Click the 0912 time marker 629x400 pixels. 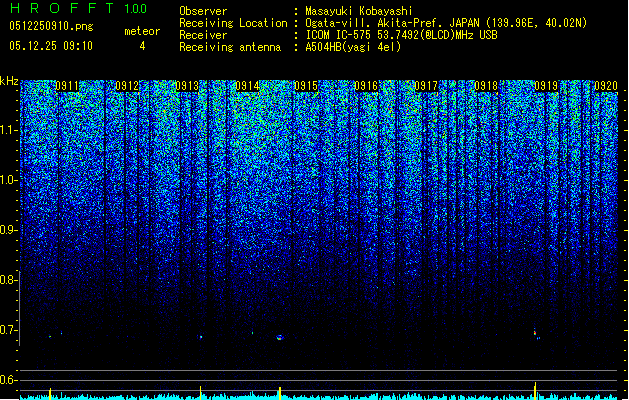(127, 86)
